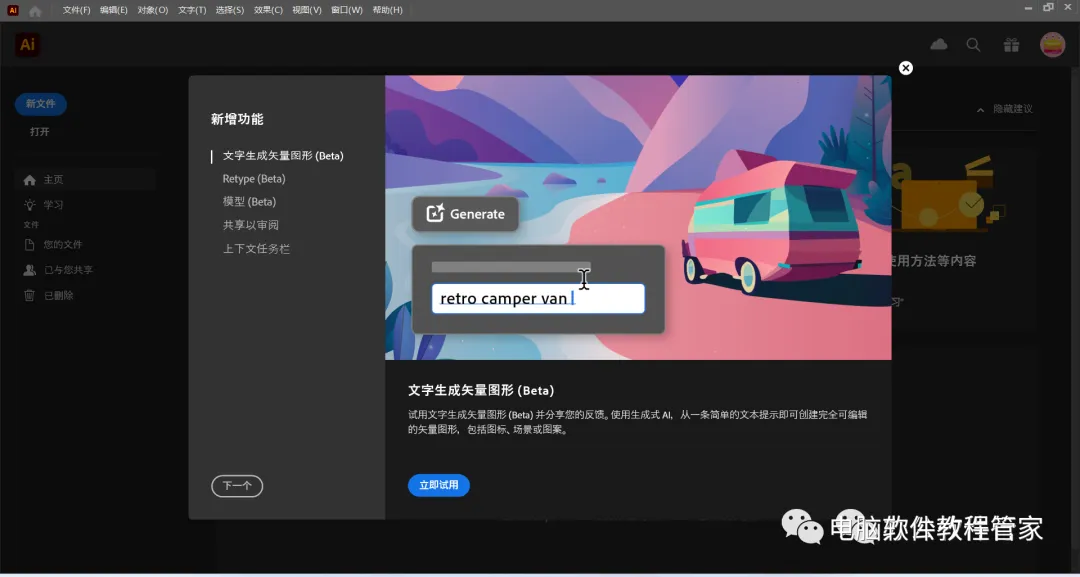Close the new features dialog with X
1080x577 pixels.
tap(906, 67)
